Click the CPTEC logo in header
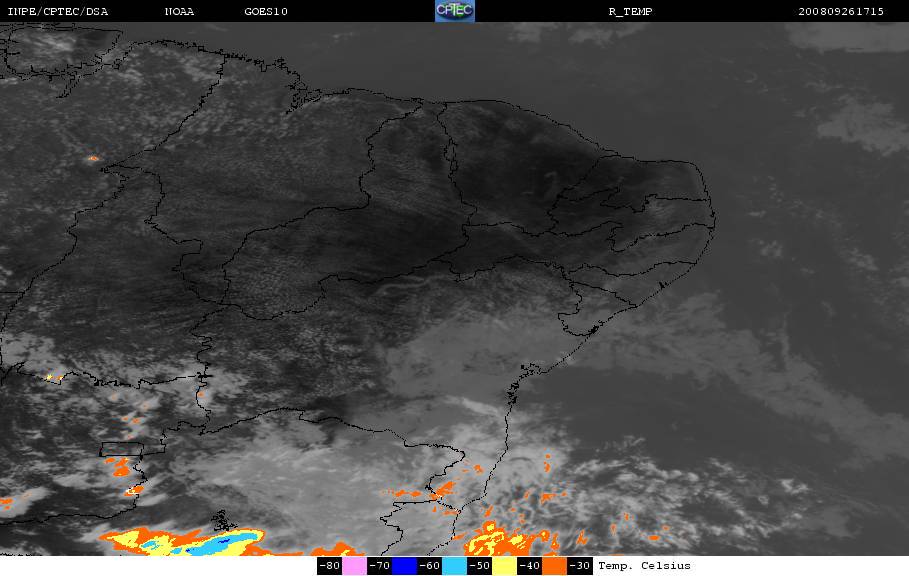 click(454, 11)
